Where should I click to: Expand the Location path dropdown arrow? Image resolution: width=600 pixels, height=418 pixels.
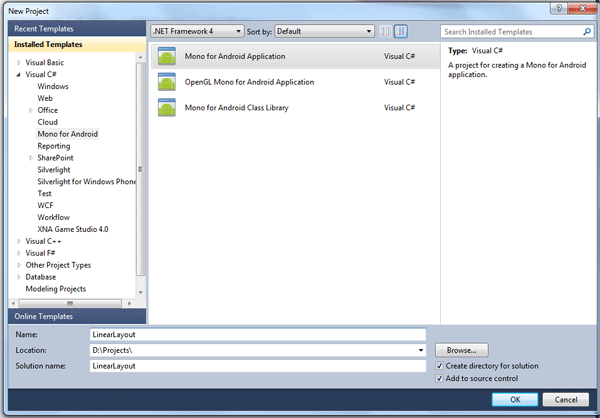pyautogui.click(x=421, y=350)
